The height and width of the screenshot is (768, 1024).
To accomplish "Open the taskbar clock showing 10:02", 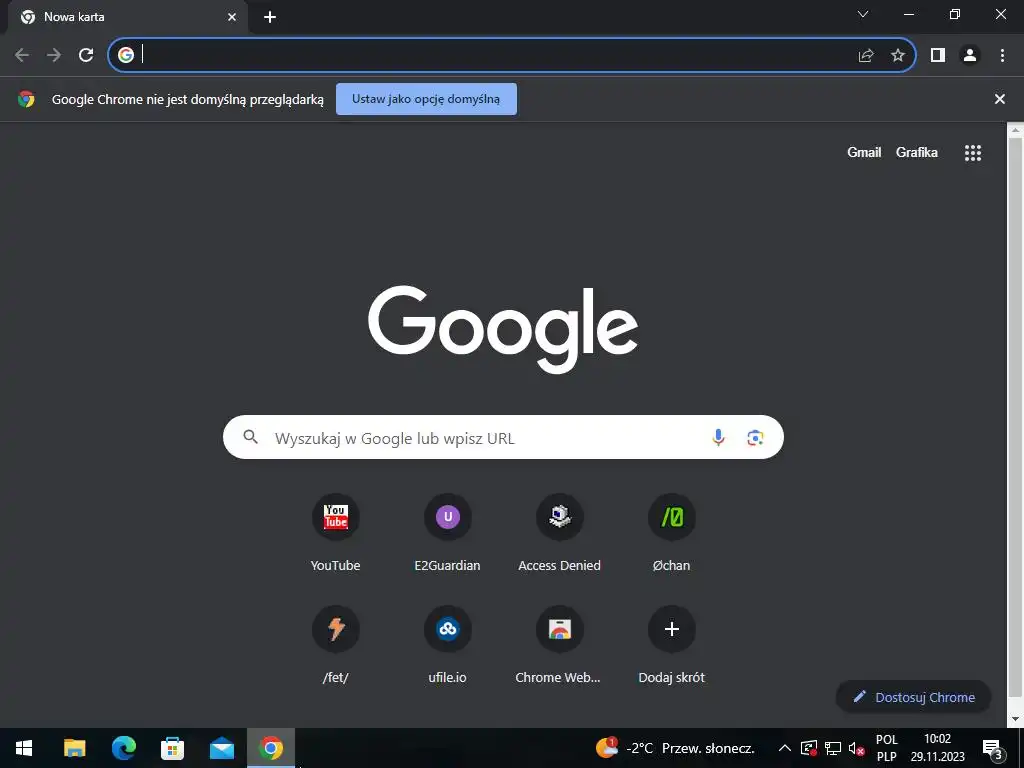I will pyautogui.click(x=937, y=748).
